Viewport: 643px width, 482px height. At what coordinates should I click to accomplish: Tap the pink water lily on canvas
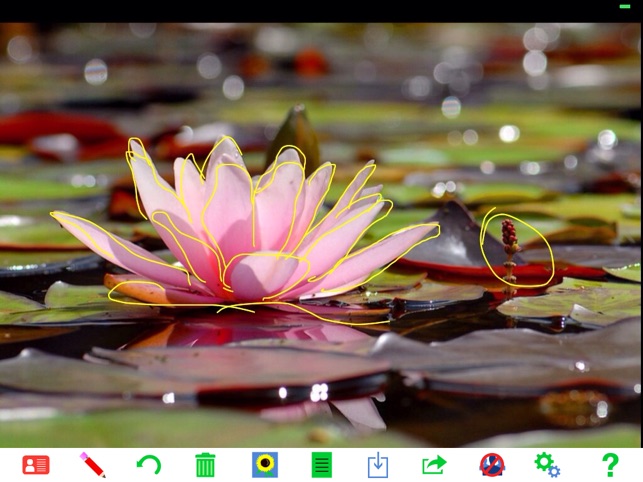246,230
